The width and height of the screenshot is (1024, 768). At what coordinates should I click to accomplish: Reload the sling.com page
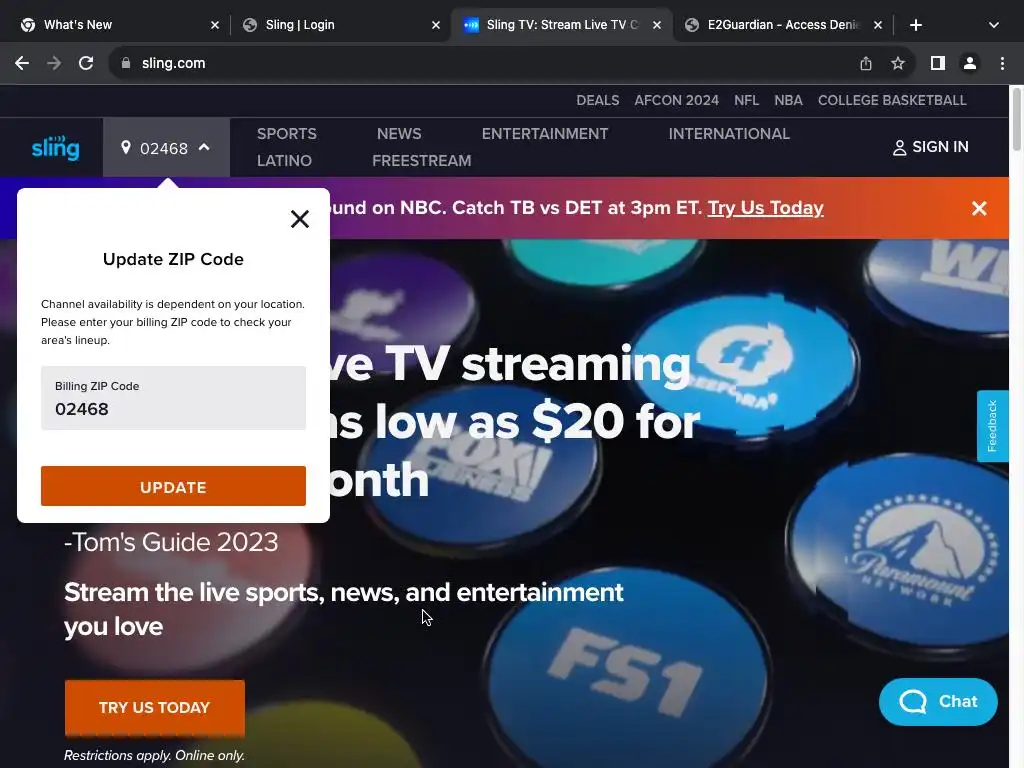(x=86, y=63)
